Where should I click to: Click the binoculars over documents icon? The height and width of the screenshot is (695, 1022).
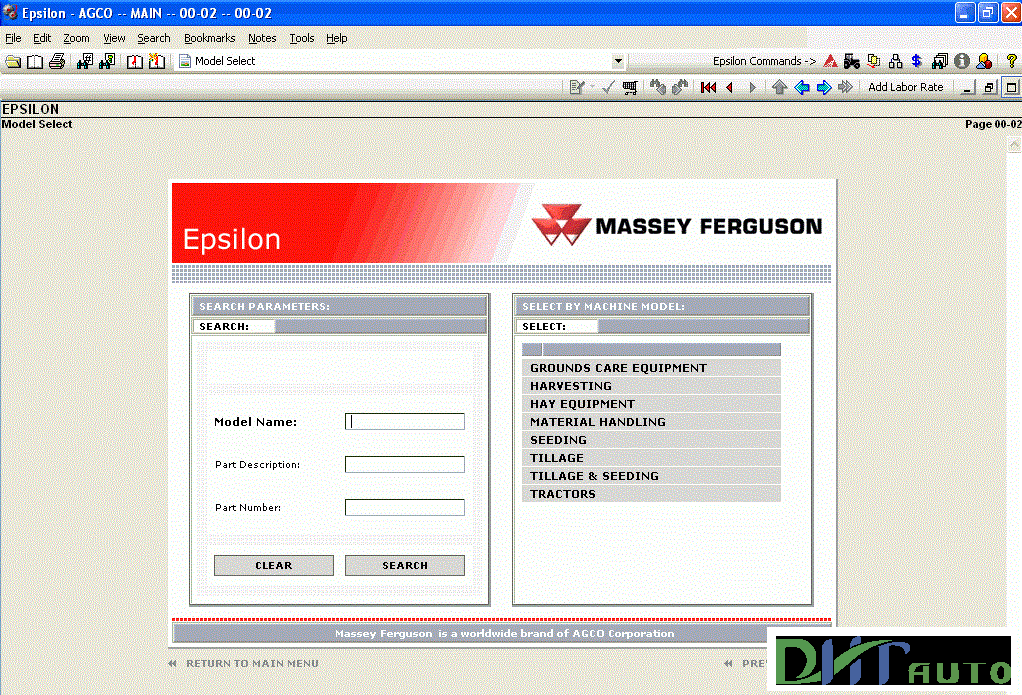939,61
